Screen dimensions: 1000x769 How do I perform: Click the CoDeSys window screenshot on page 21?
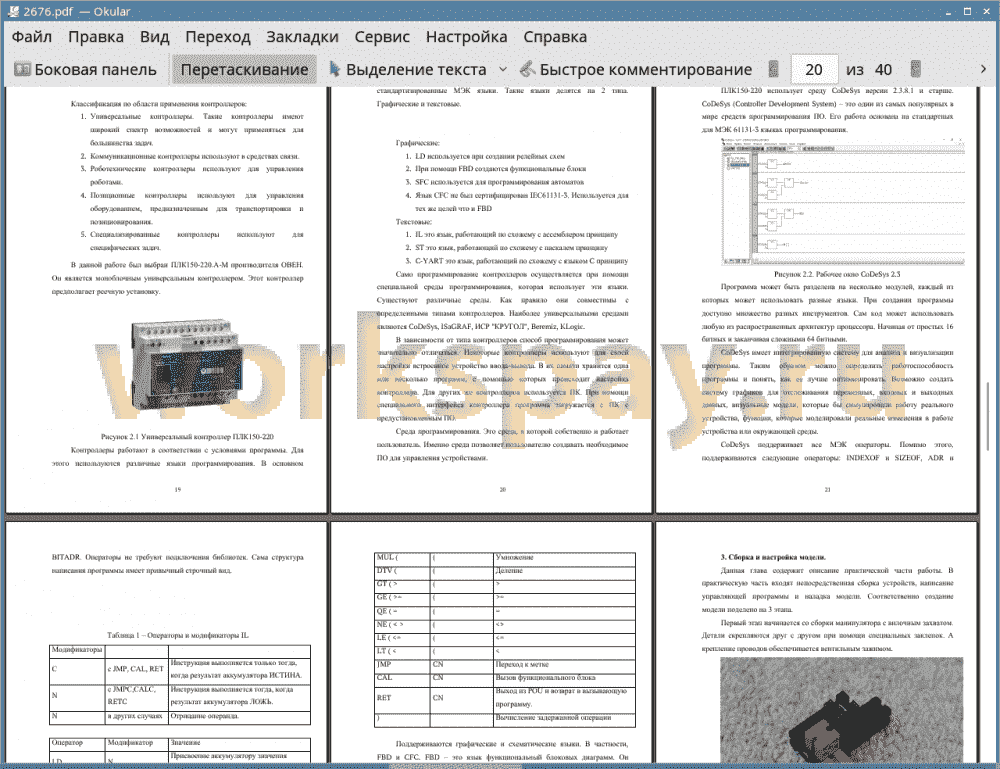coord(842,201)
